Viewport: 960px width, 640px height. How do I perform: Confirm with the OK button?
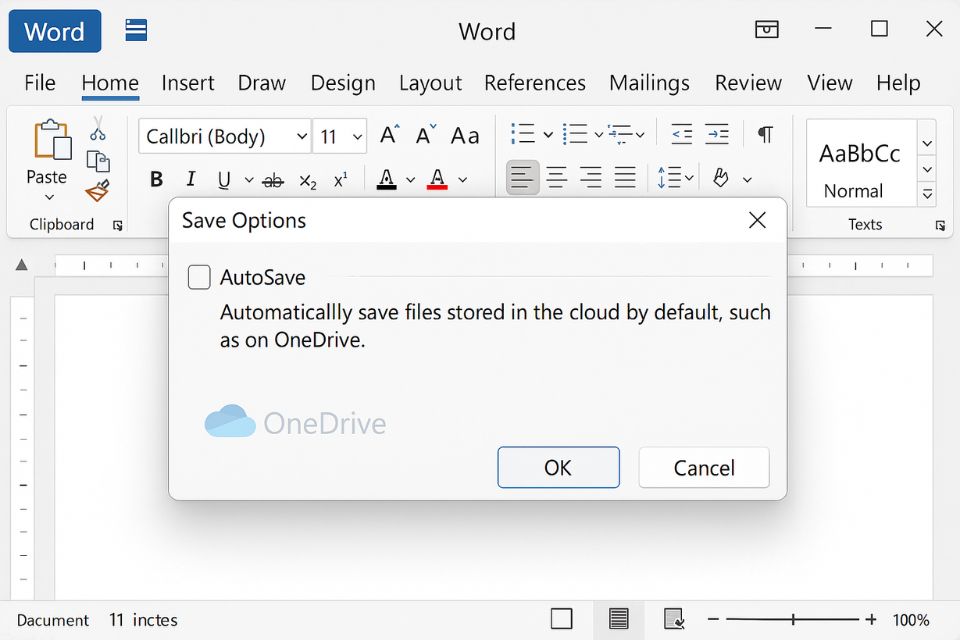pos(558,467)
